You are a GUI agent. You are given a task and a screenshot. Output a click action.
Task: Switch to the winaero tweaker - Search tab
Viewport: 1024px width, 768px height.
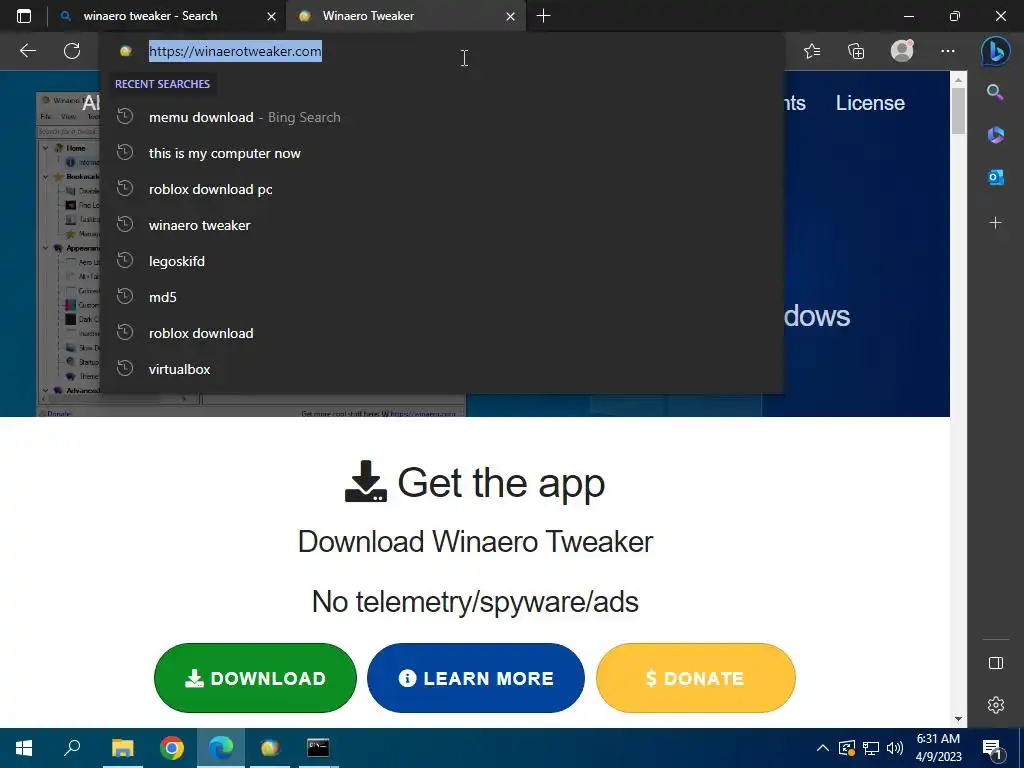coord(167,16)
